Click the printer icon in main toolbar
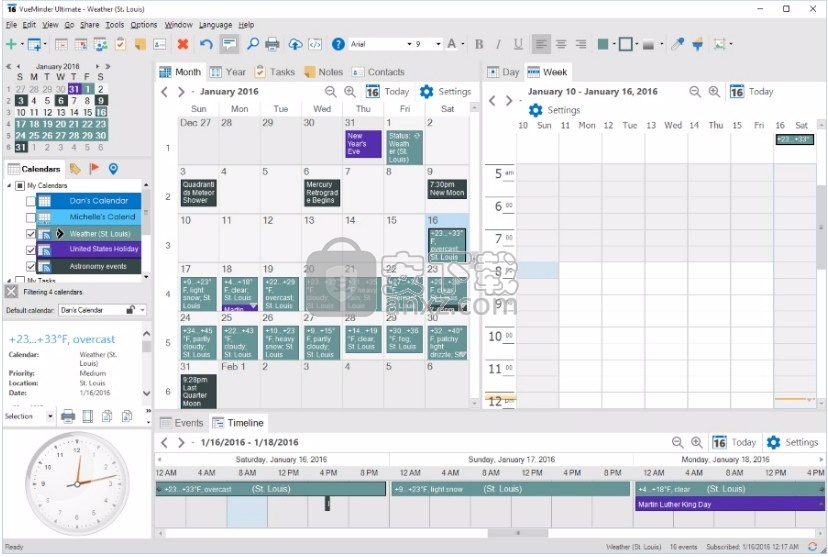This screenshot has height=557, width=828. click(x=272, y=44)
